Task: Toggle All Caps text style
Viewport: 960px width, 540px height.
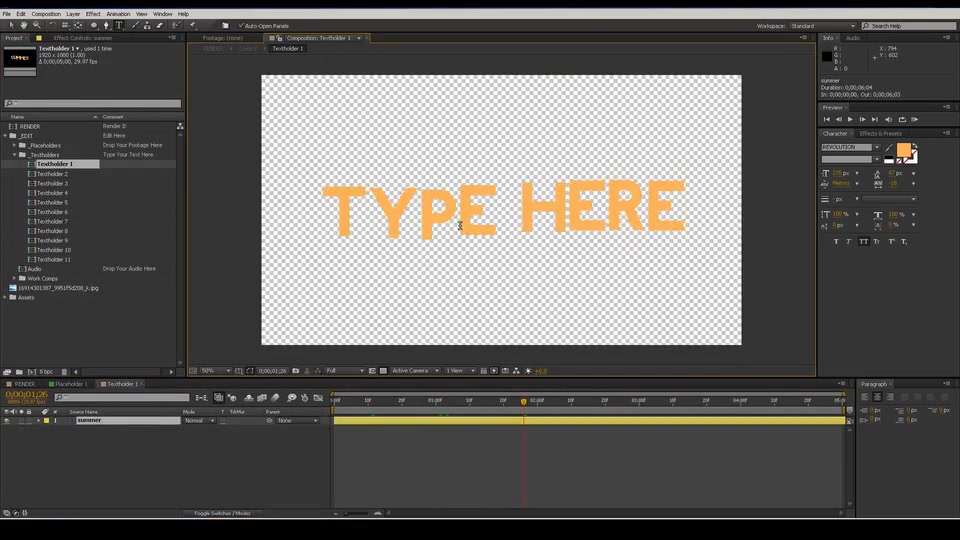Action: 863,242
